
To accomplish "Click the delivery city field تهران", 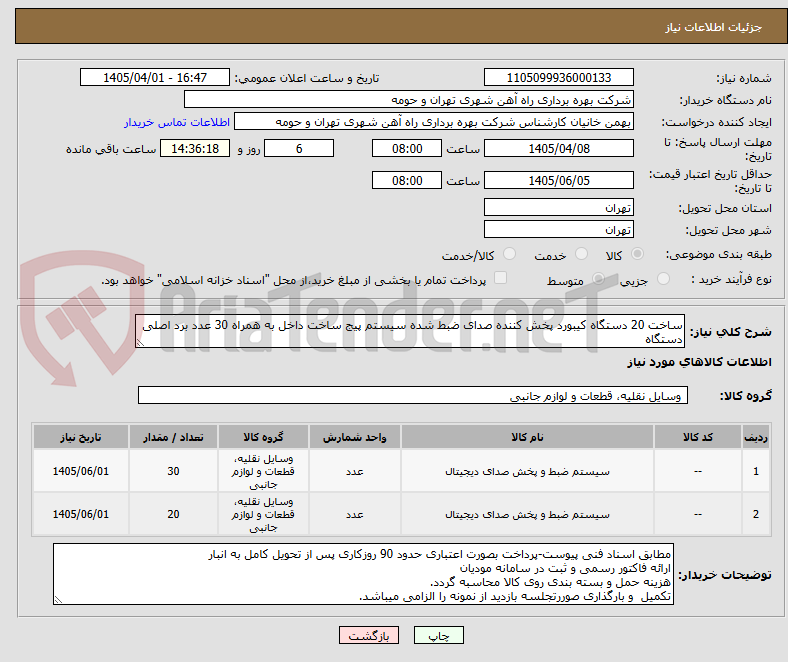I will point(559,229).
